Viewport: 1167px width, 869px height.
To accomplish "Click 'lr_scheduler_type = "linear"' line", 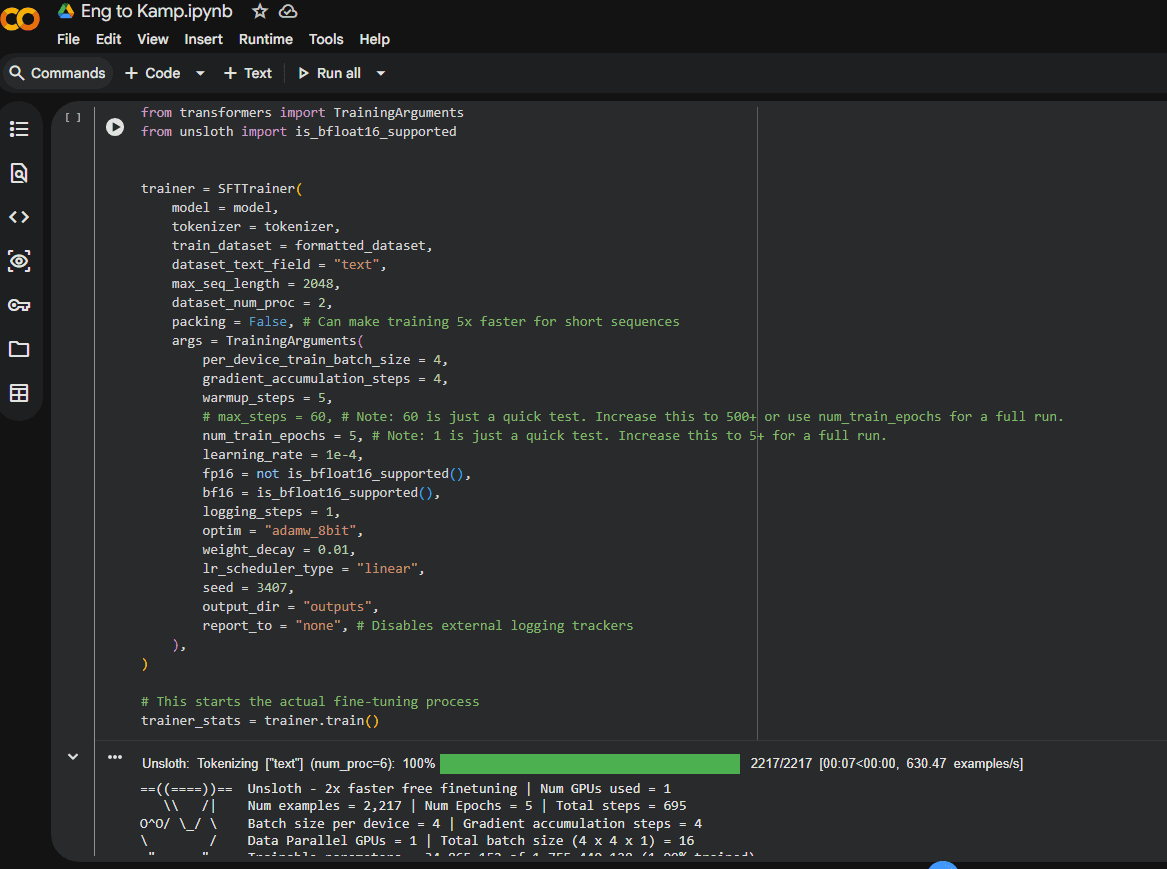I will 313,568.
